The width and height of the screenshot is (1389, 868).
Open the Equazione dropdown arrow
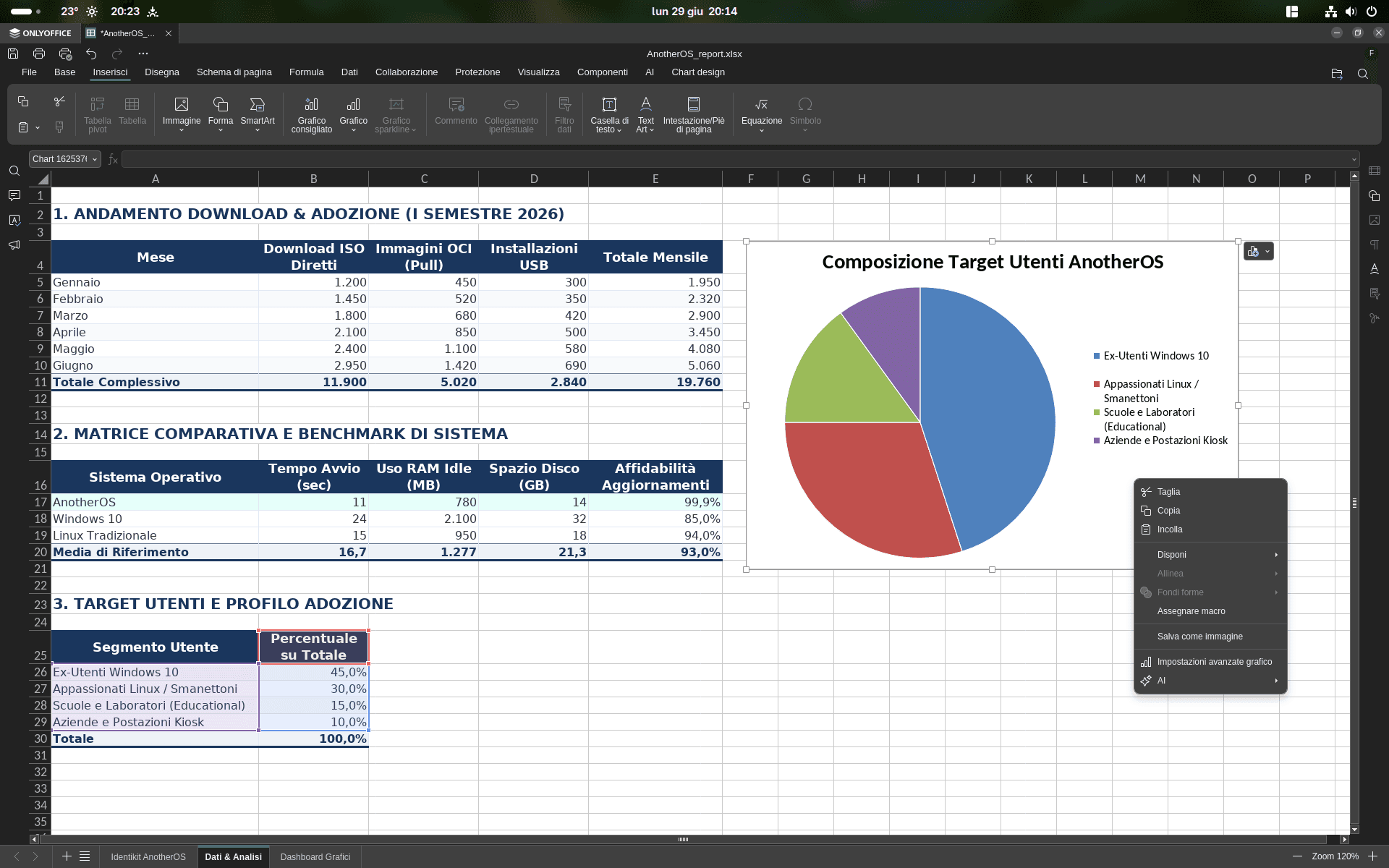[x=762, y=130]
